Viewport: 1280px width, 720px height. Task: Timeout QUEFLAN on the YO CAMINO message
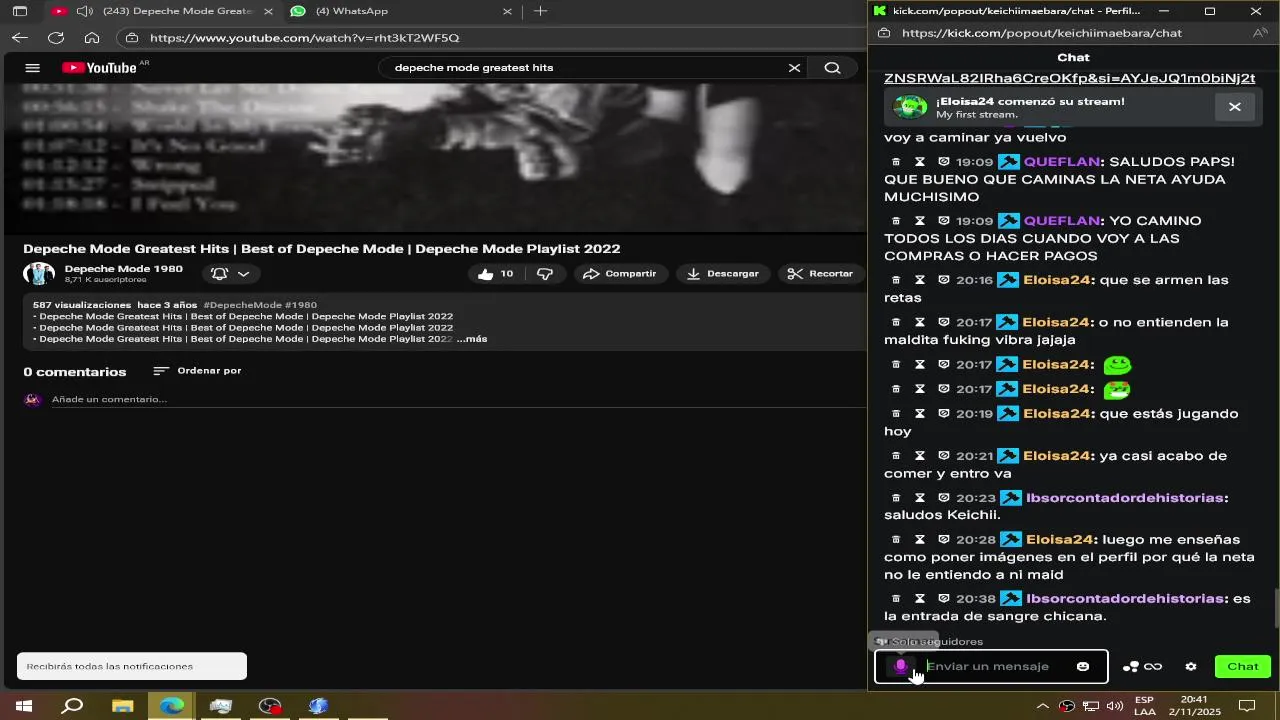click(x=920, y=221)
